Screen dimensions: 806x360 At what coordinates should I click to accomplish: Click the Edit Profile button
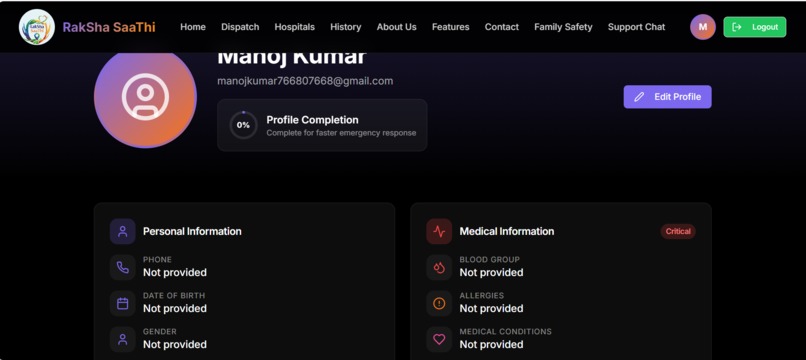click(x=667, y=97)
